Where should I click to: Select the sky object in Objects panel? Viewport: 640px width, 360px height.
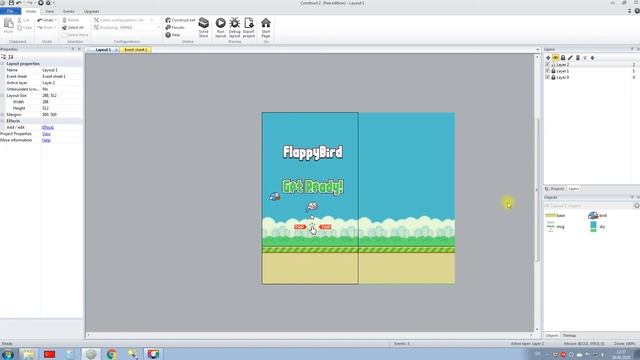597,227
